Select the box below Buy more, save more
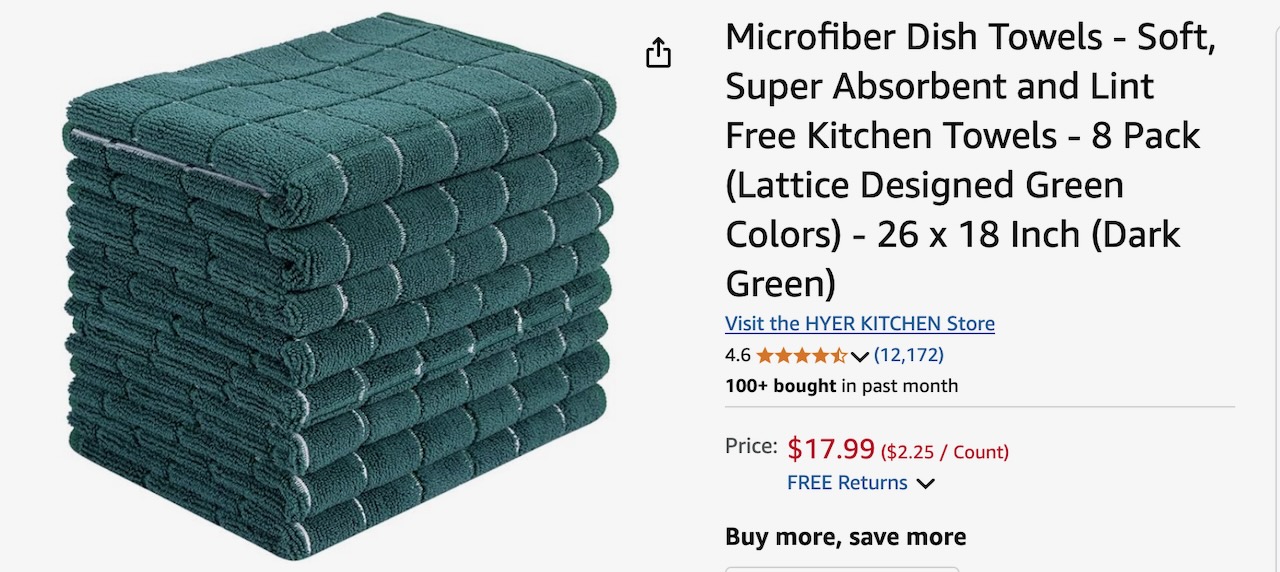 click(x=842, y=569)
